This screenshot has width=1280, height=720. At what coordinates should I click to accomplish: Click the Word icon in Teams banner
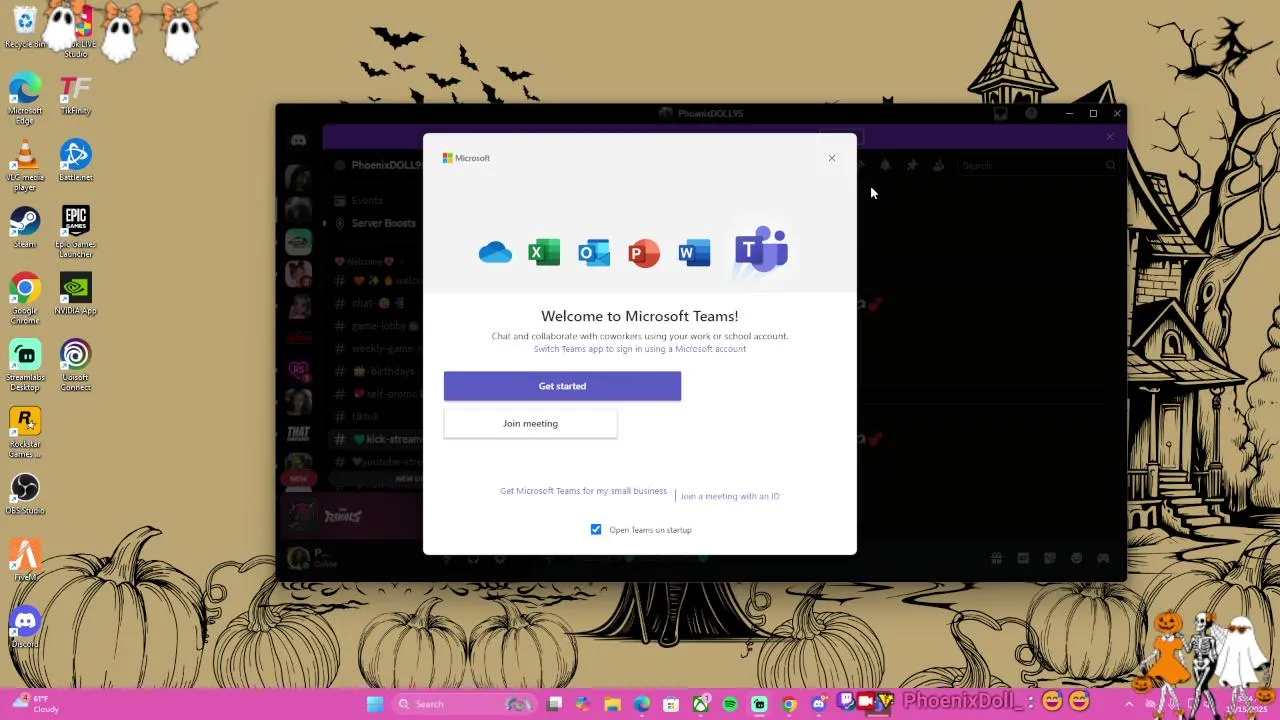[x=694, y=252]
